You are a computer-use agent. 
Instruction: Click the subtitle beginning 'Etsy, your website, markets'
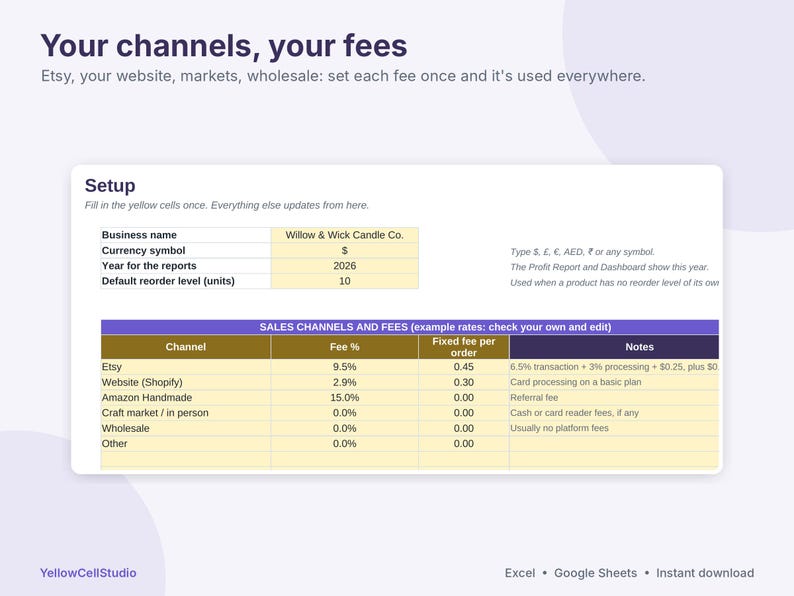click(343, 76)
